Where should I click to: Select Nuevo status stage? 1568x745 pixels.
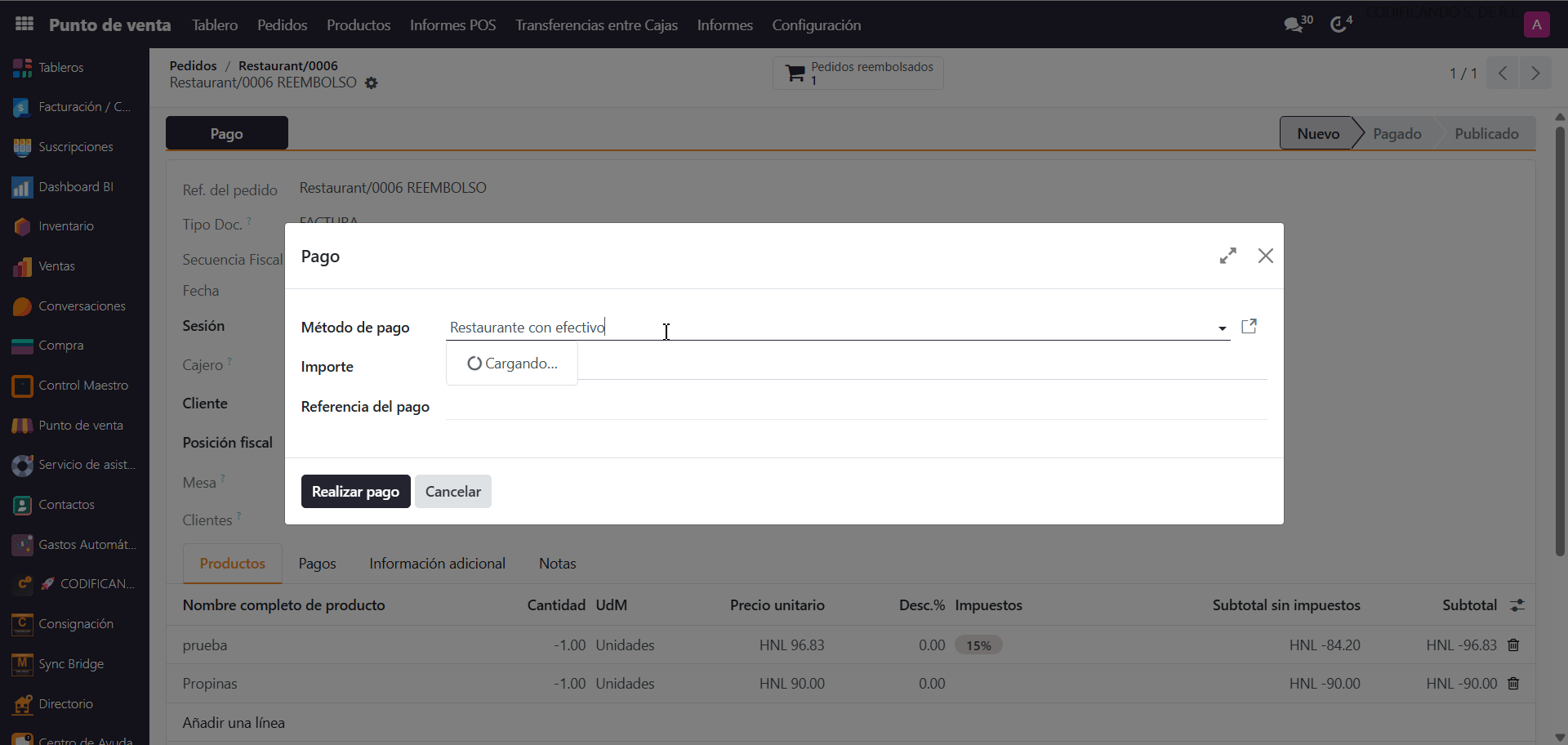point(1317,133)
